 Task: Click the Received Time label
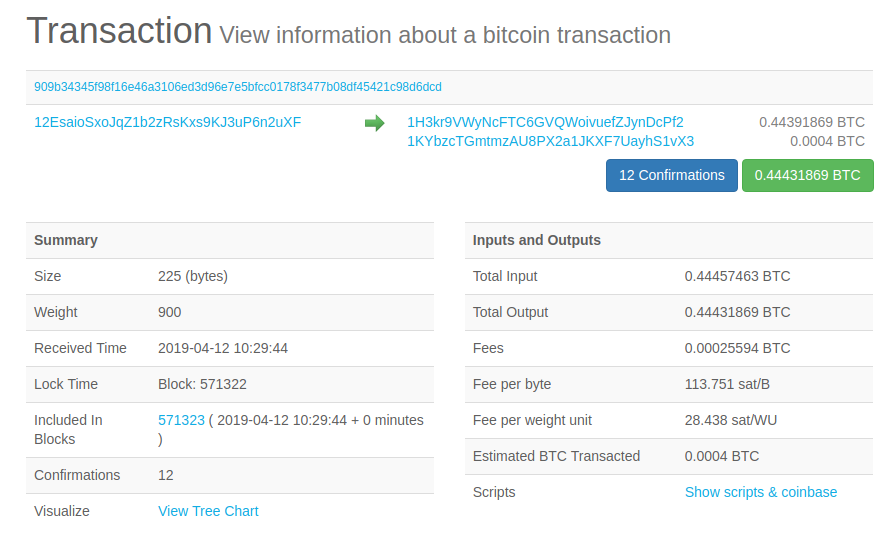80,348
